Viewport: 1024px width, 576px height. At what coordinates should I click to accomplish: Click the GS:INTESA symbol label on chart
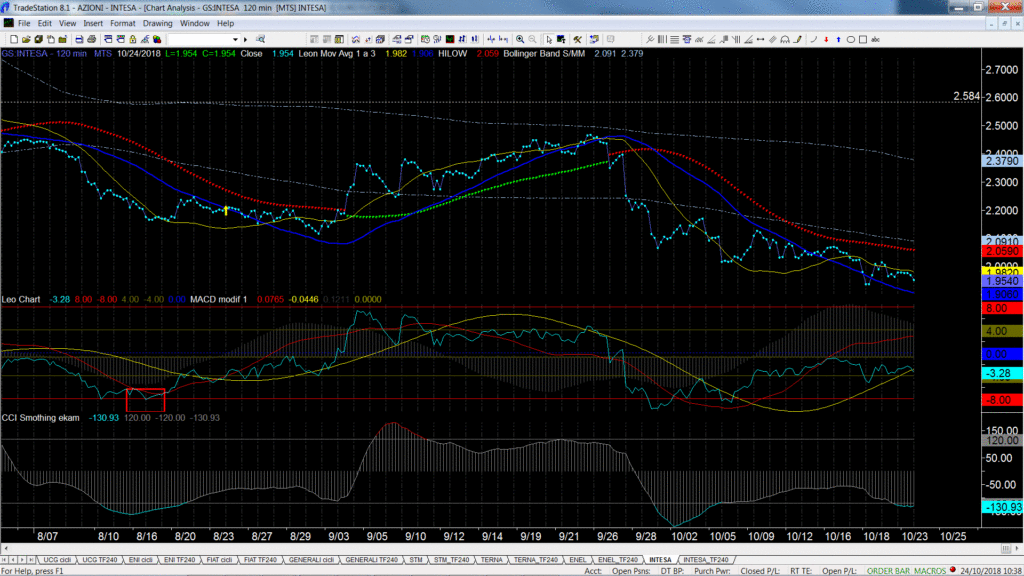pos(24,54)
